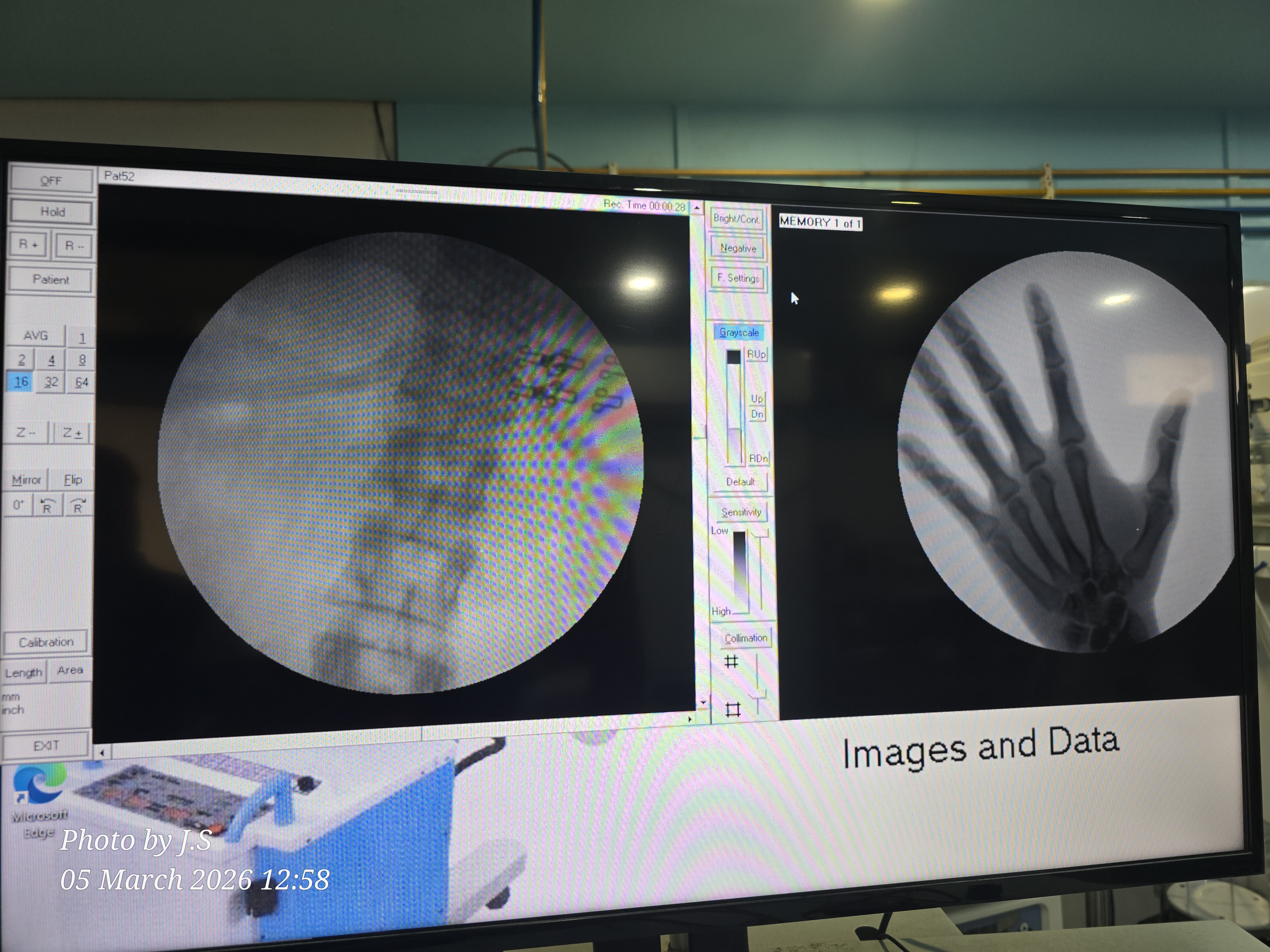Click the "inch" unit label

tap(13, 710)
